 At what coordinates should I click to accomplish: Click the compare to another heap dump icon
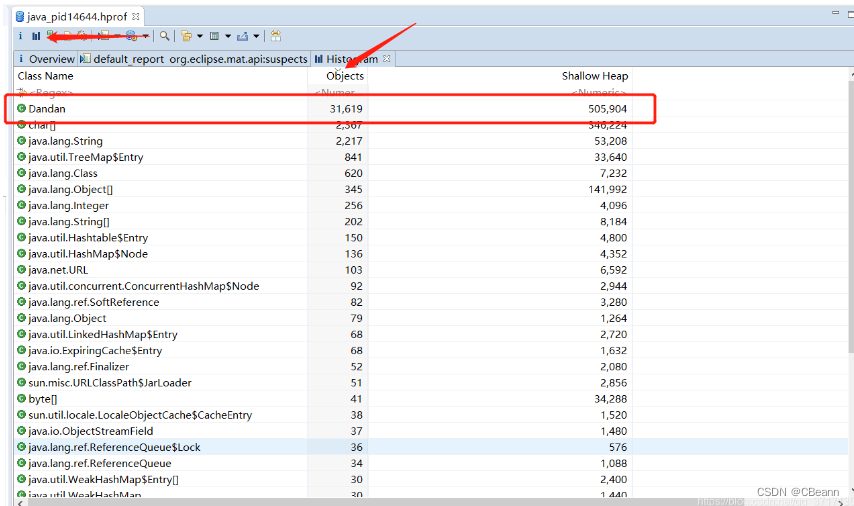tap(276, 36)
